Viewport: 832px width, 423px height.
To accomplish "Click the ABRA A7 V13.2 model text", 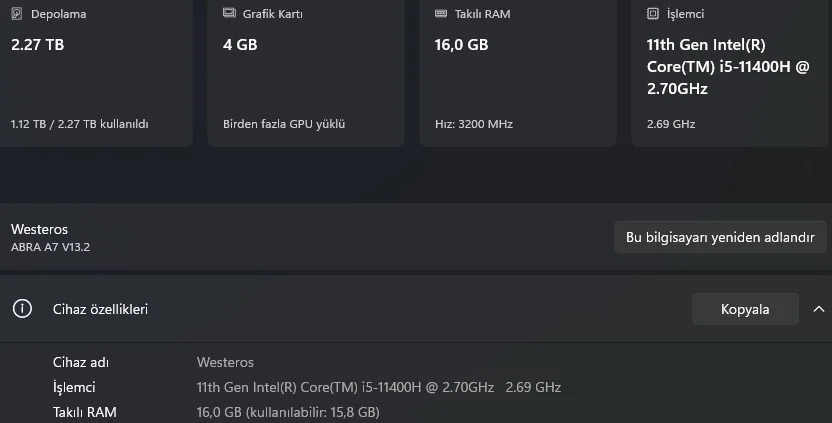I will [50, 246].
